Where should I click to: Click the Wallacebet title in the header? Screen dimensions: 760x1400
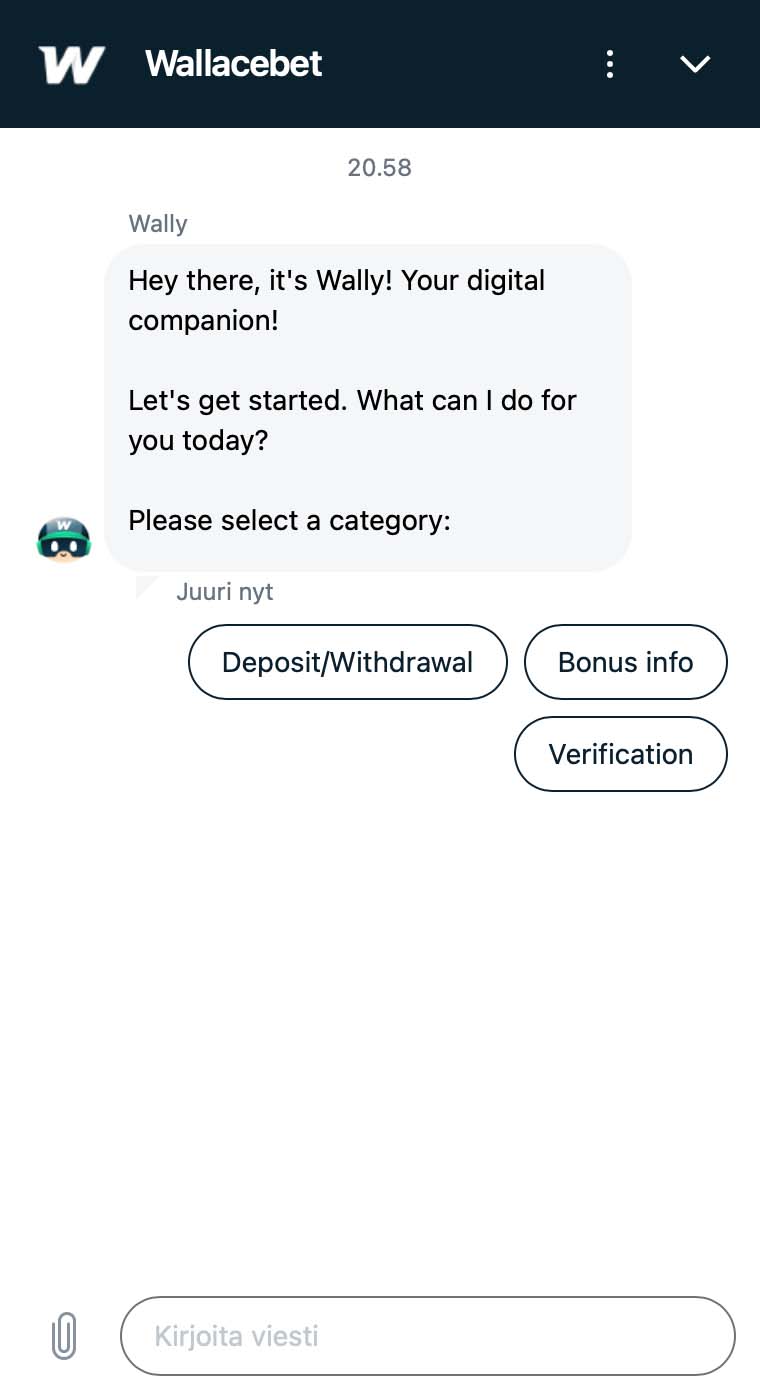234,64
